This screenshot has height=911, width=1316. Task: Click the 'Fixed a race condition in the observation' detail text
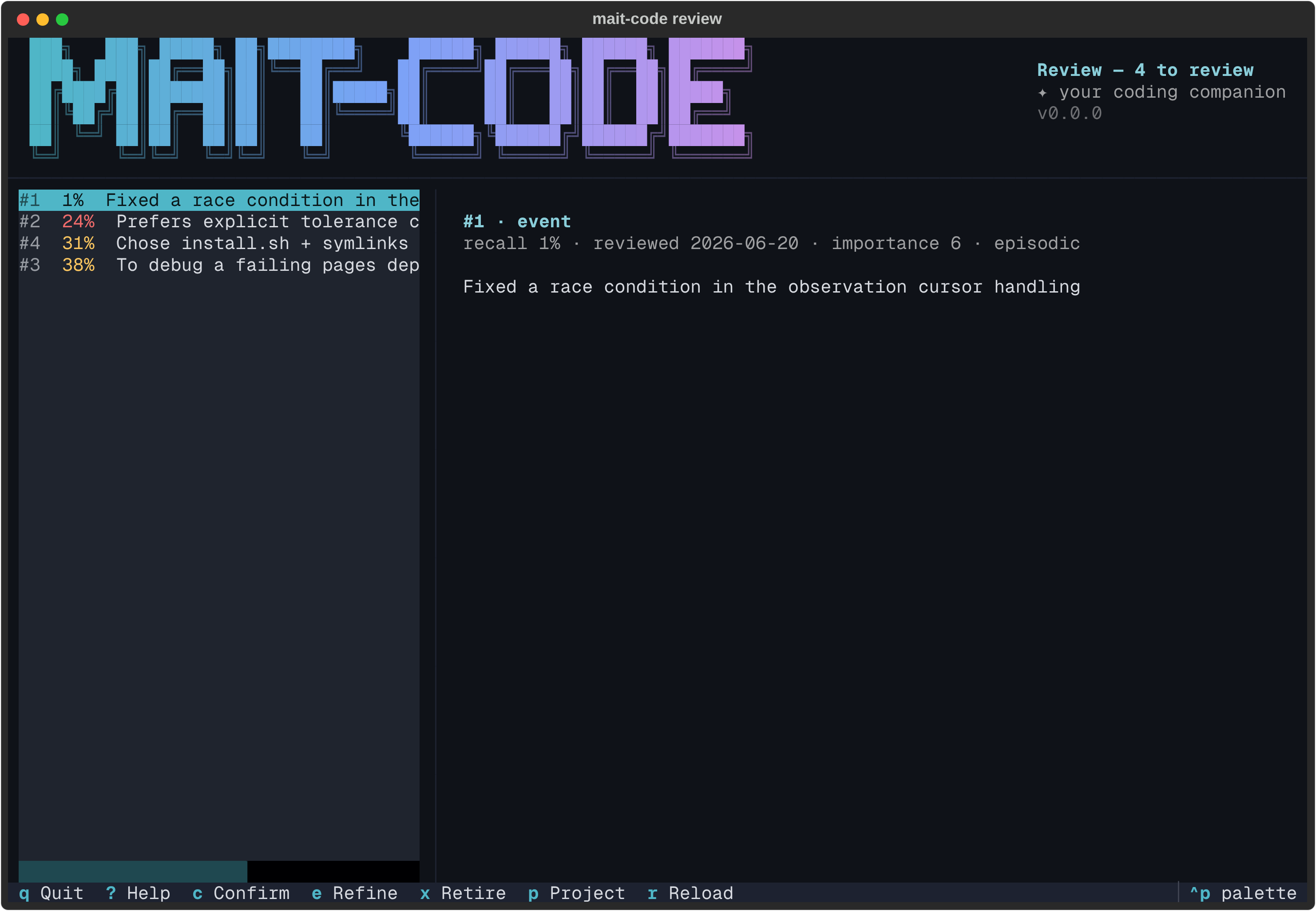coord(772,286)
